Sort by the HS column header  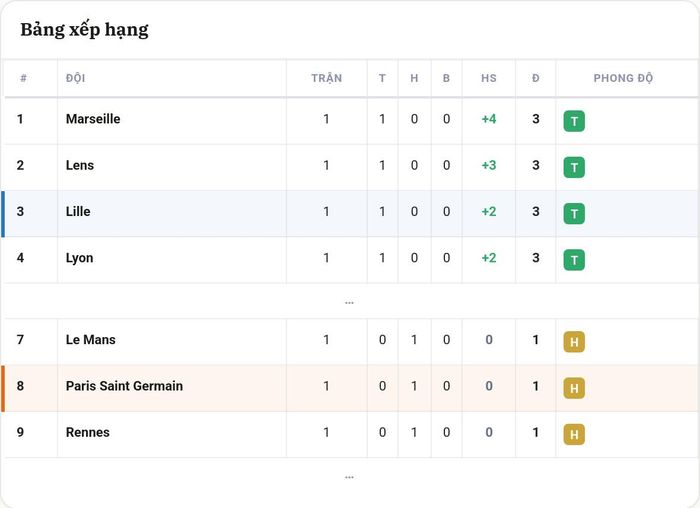click(489, 78)
